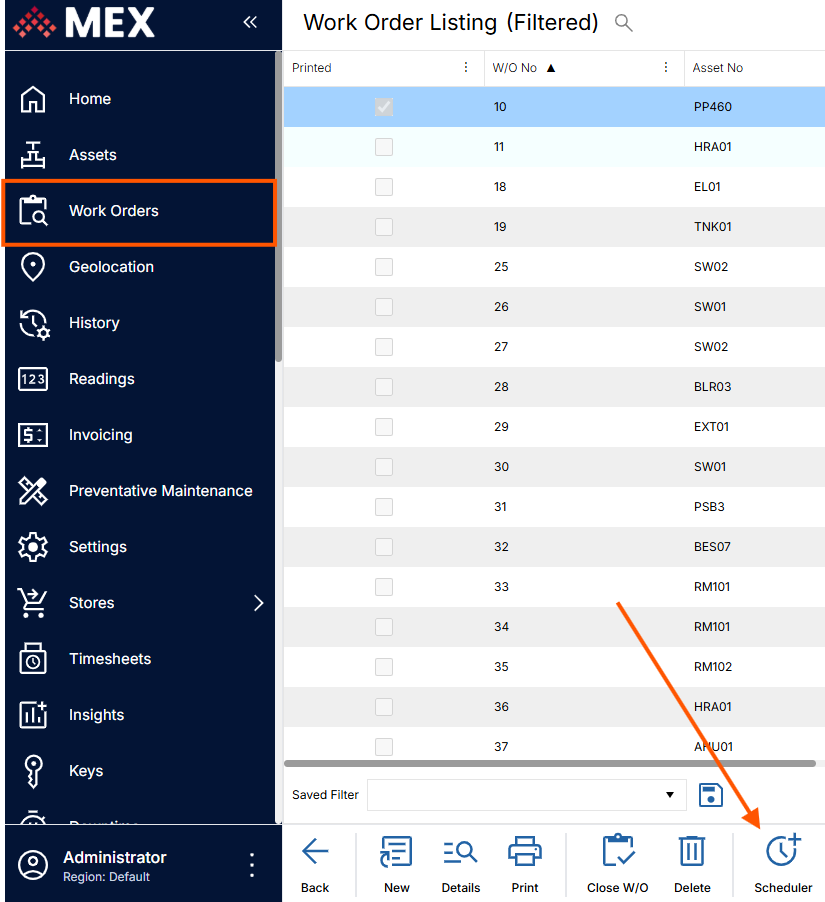This screenshot has width=825, height=902.
Task: Expand the Stores submenu arrow
Action: click(258, 603)
